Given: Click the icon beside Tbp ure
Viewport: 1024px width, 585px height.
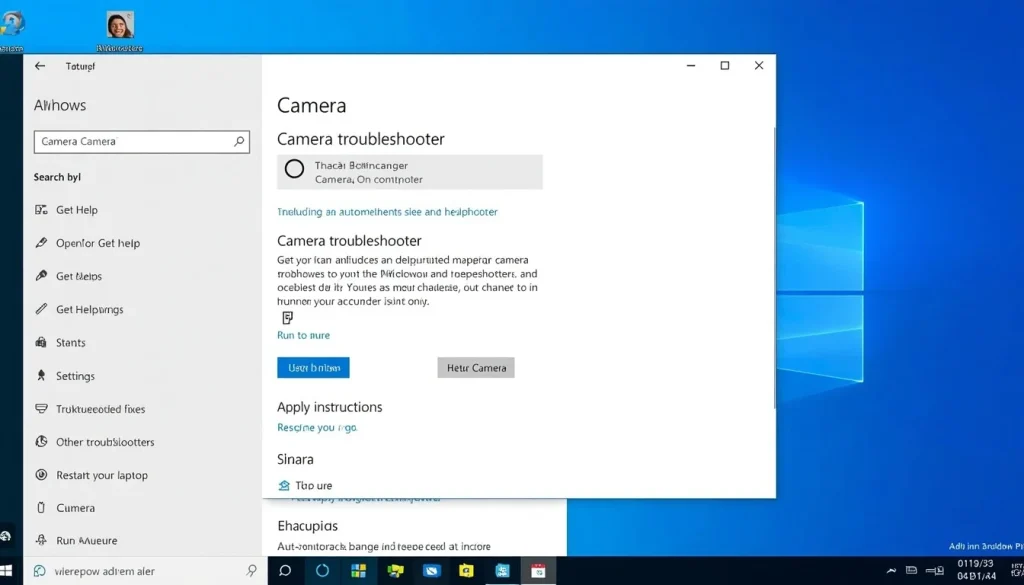Looking at the screenshot, I should (284, 485).
